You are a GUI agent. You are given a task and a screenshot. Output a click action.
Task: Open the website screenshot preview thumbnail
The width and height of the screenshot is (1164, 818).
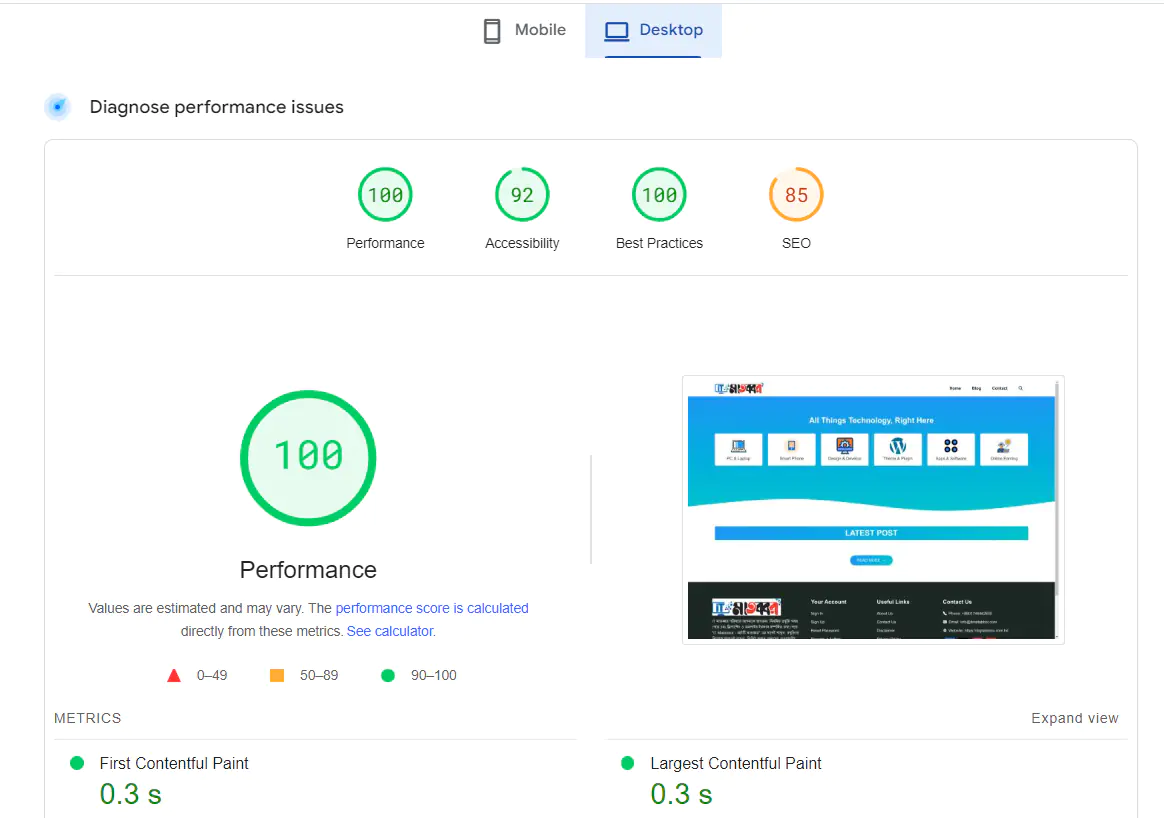[x=872, y=509]
